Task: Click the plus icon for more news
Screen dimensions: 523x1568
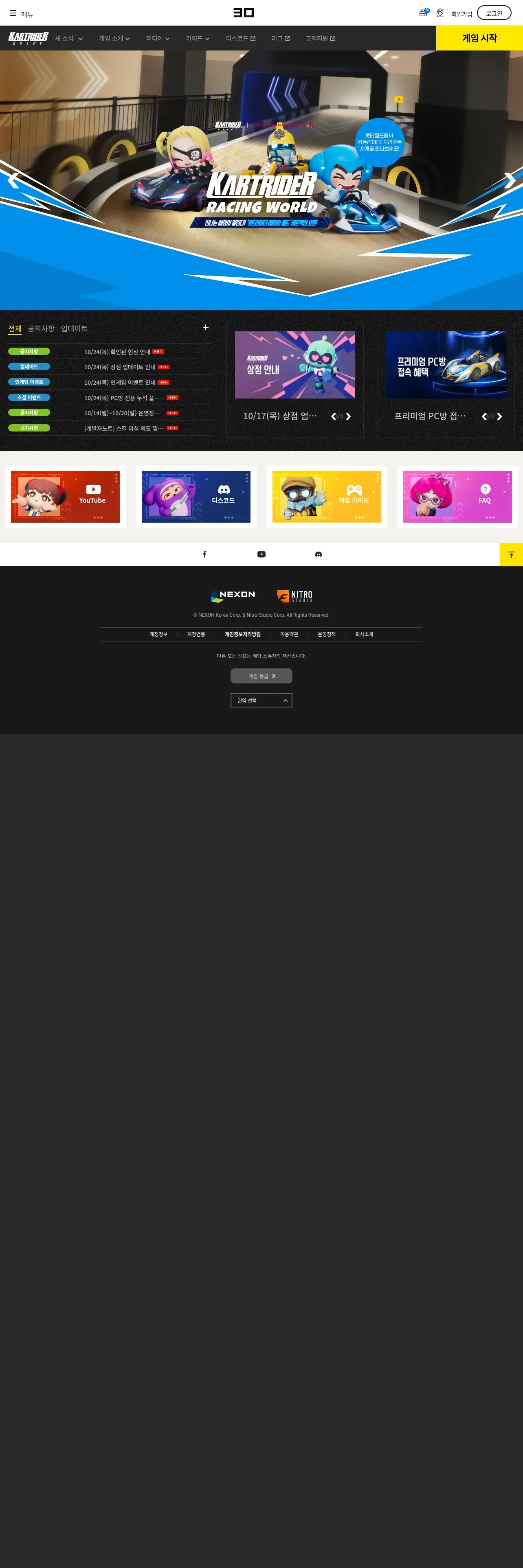Action: coord(206,327)
